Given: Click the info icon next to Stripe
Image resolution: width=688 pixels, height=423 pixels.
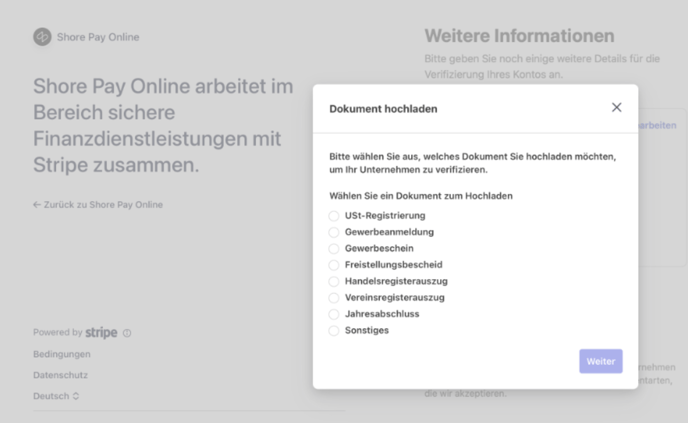Looking at the screenshot, I should click(x=127, y=333).
